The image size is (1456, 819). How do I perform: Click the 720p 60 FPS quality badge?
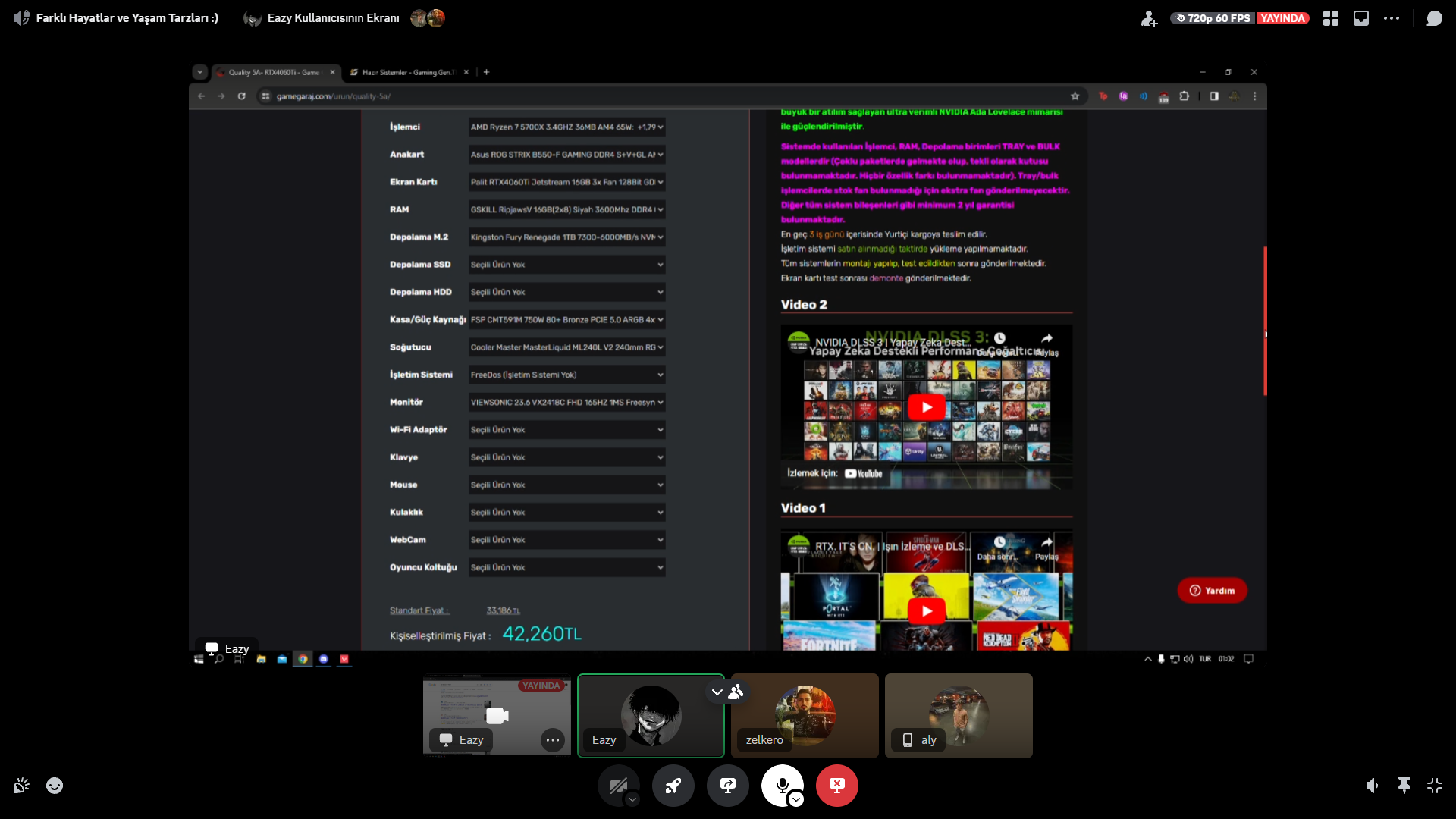click(1212, 18)
